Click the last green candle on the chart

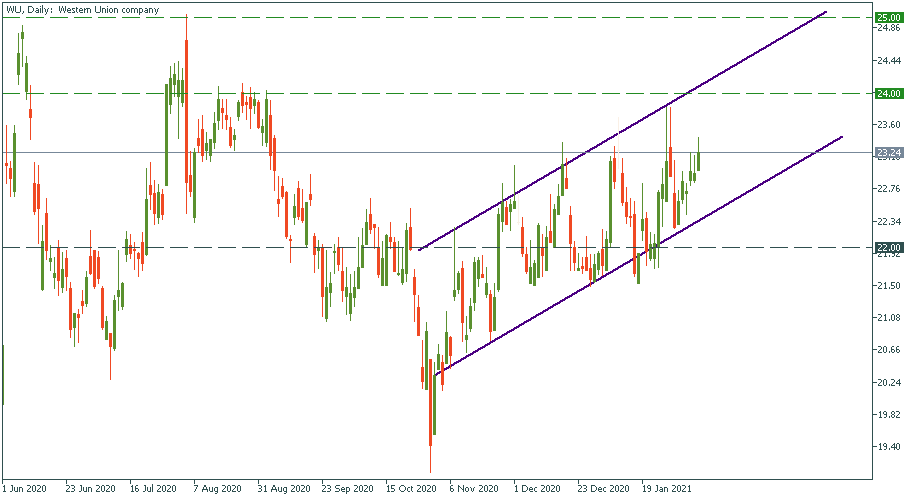698,160
